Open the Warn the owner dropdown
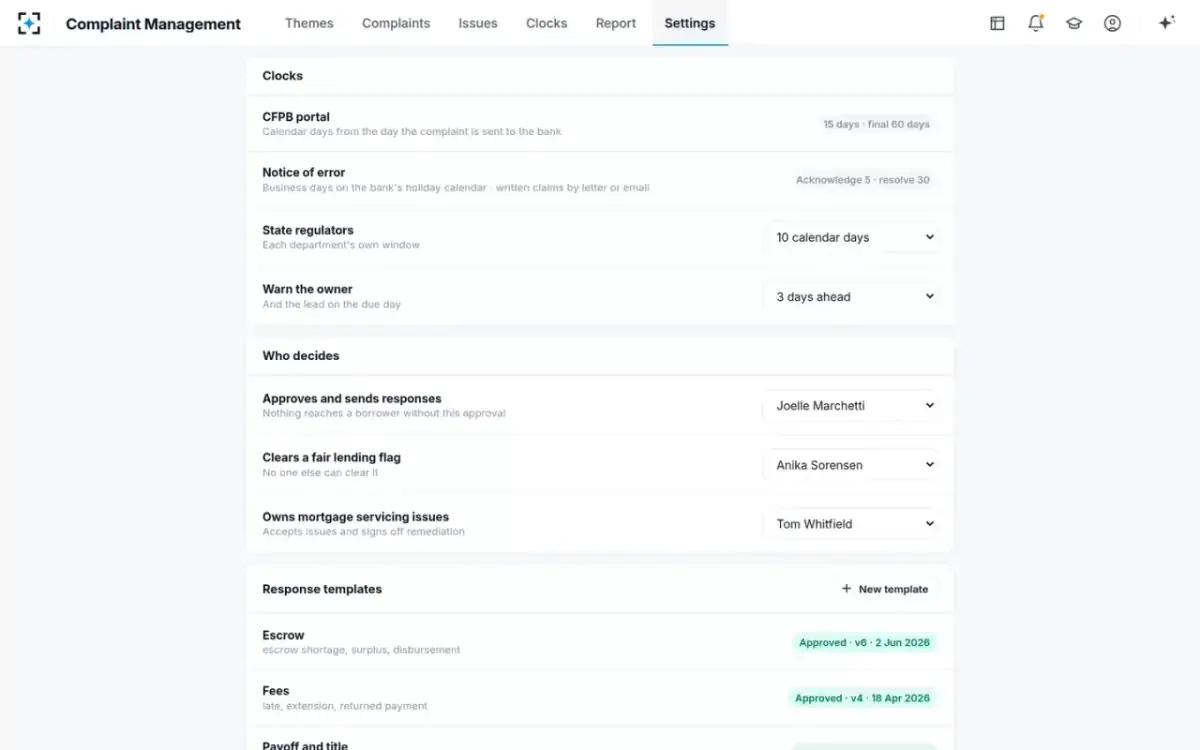Viewport: 1200px width, 750px height. (x=853, y=297)
